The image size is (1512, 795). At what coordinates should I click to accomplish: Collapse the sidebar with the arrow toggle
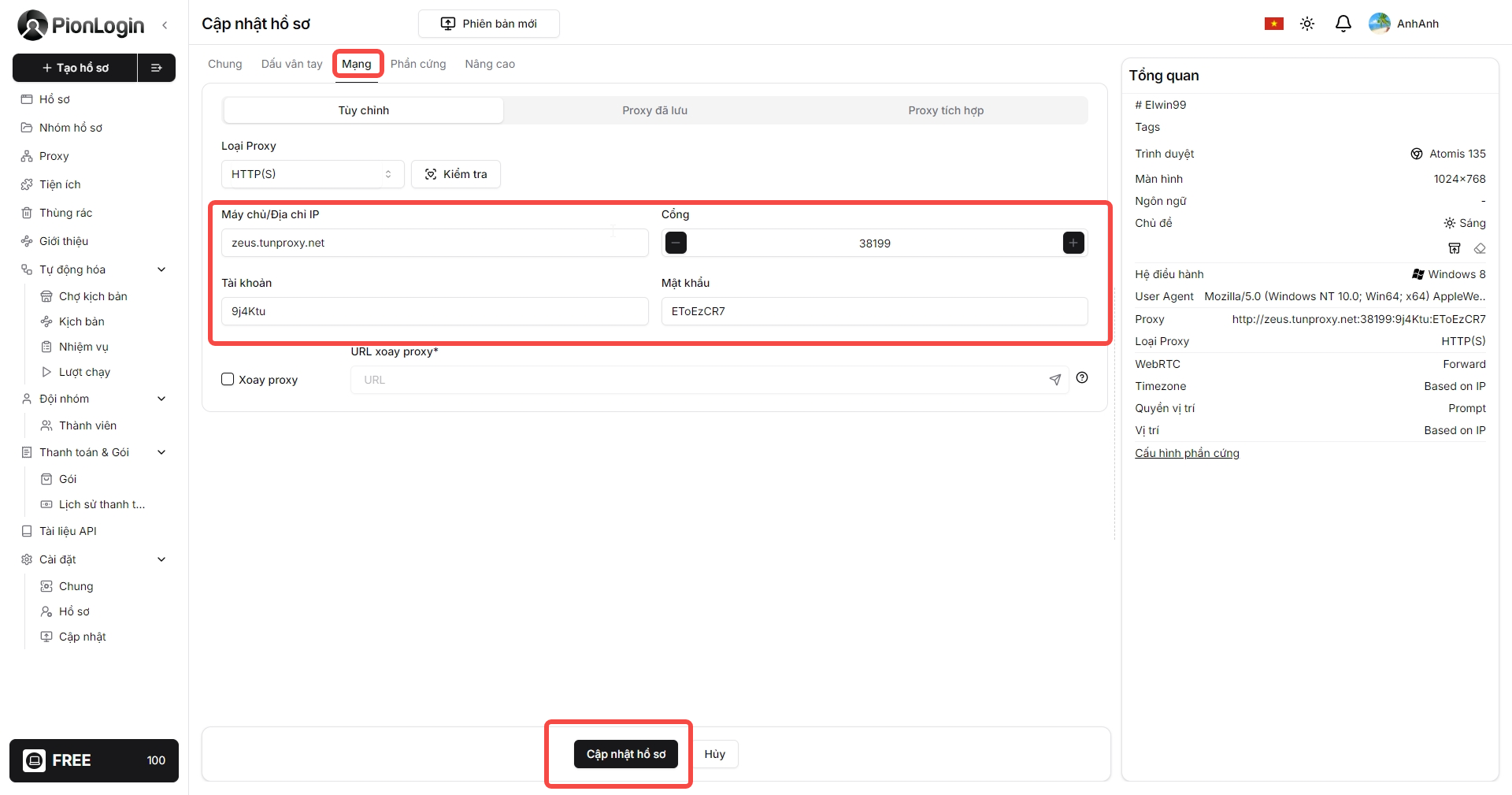[x=165, y=24]
